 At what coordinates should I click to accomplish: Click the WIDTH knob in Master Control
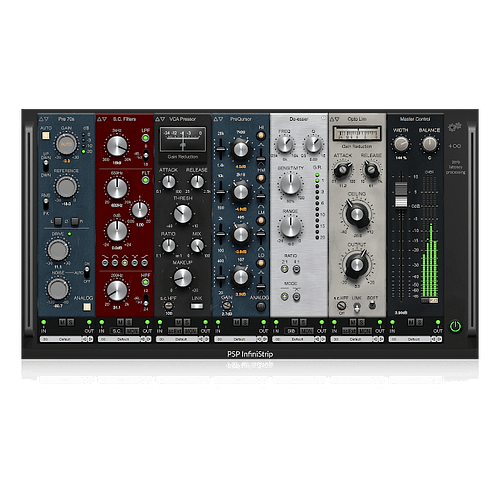click(401, 144)
